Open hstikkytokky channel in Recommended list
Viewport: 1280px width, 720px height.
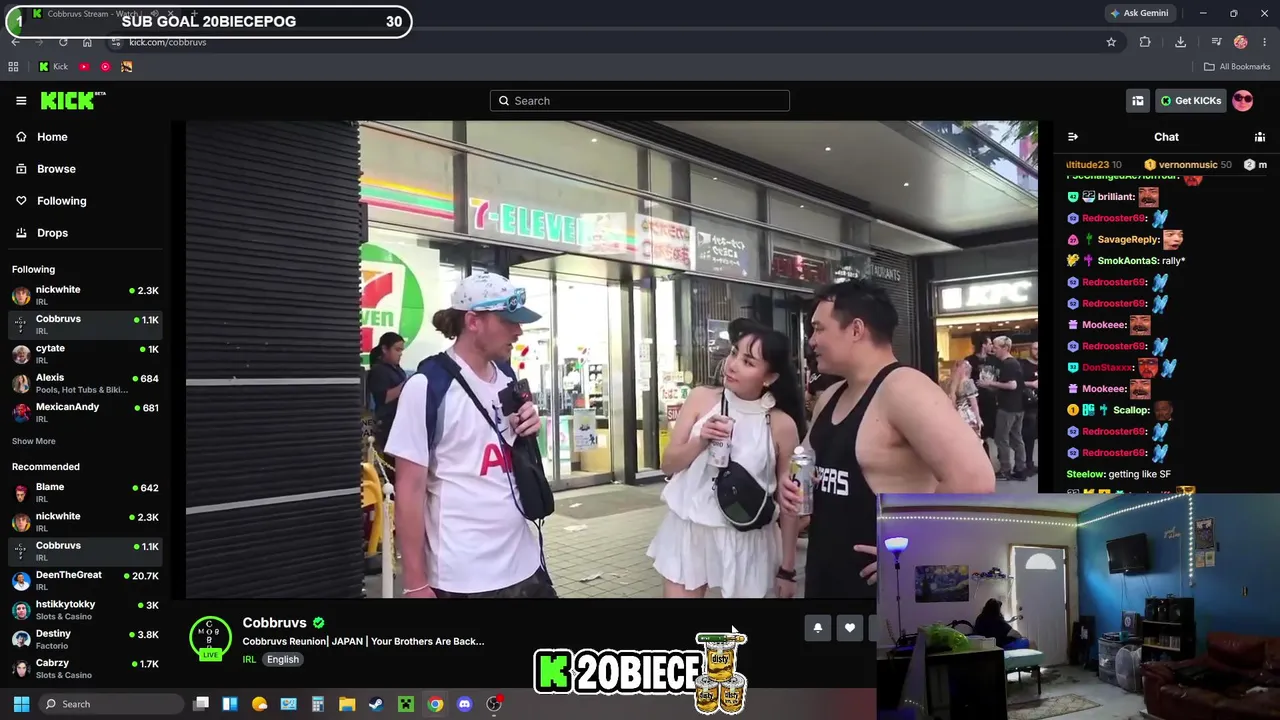coord(84,610)
